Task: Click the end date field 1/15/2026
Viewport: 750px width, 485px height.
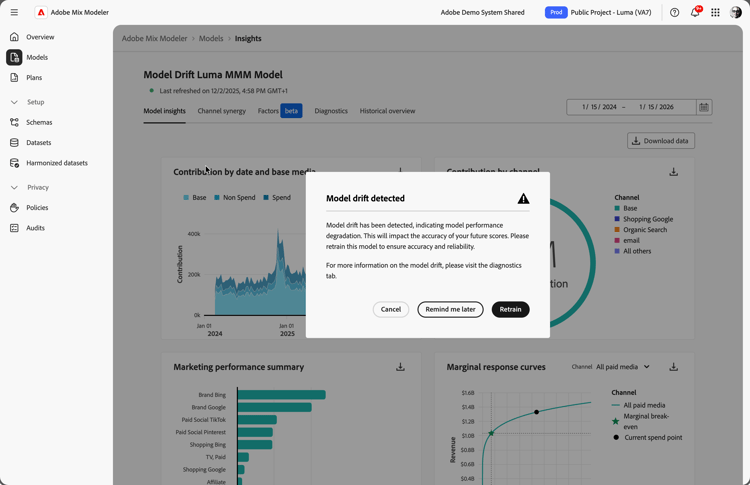Action: point(656,107)
